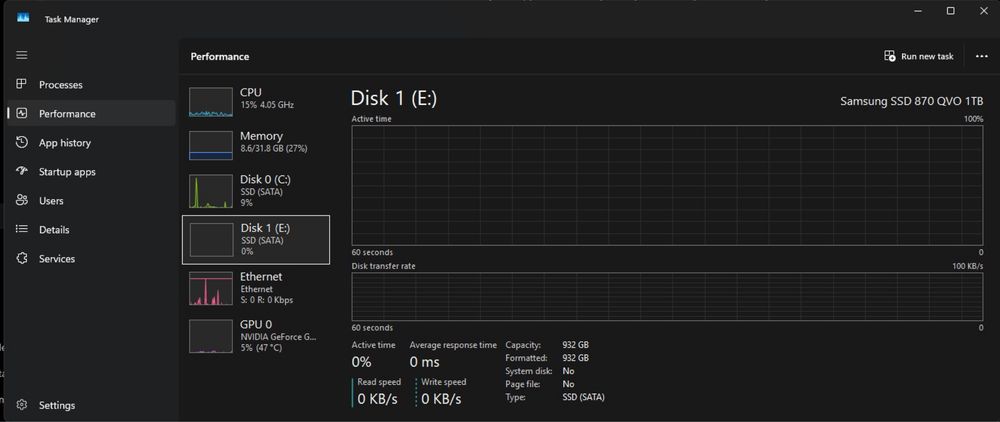This screenshot has width=1000, height=422.
Task: Click the Details list icon
Action: coord(22,229)
